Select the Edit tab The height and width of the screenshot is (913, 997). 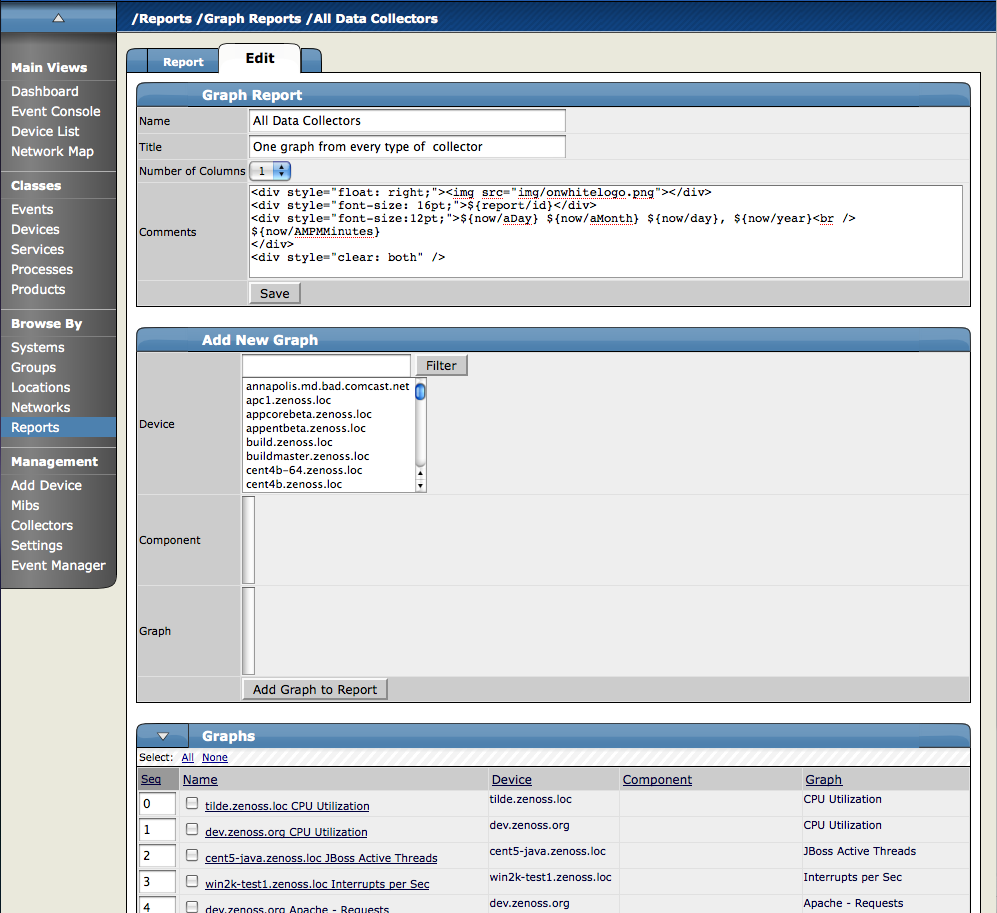point(260,58)
